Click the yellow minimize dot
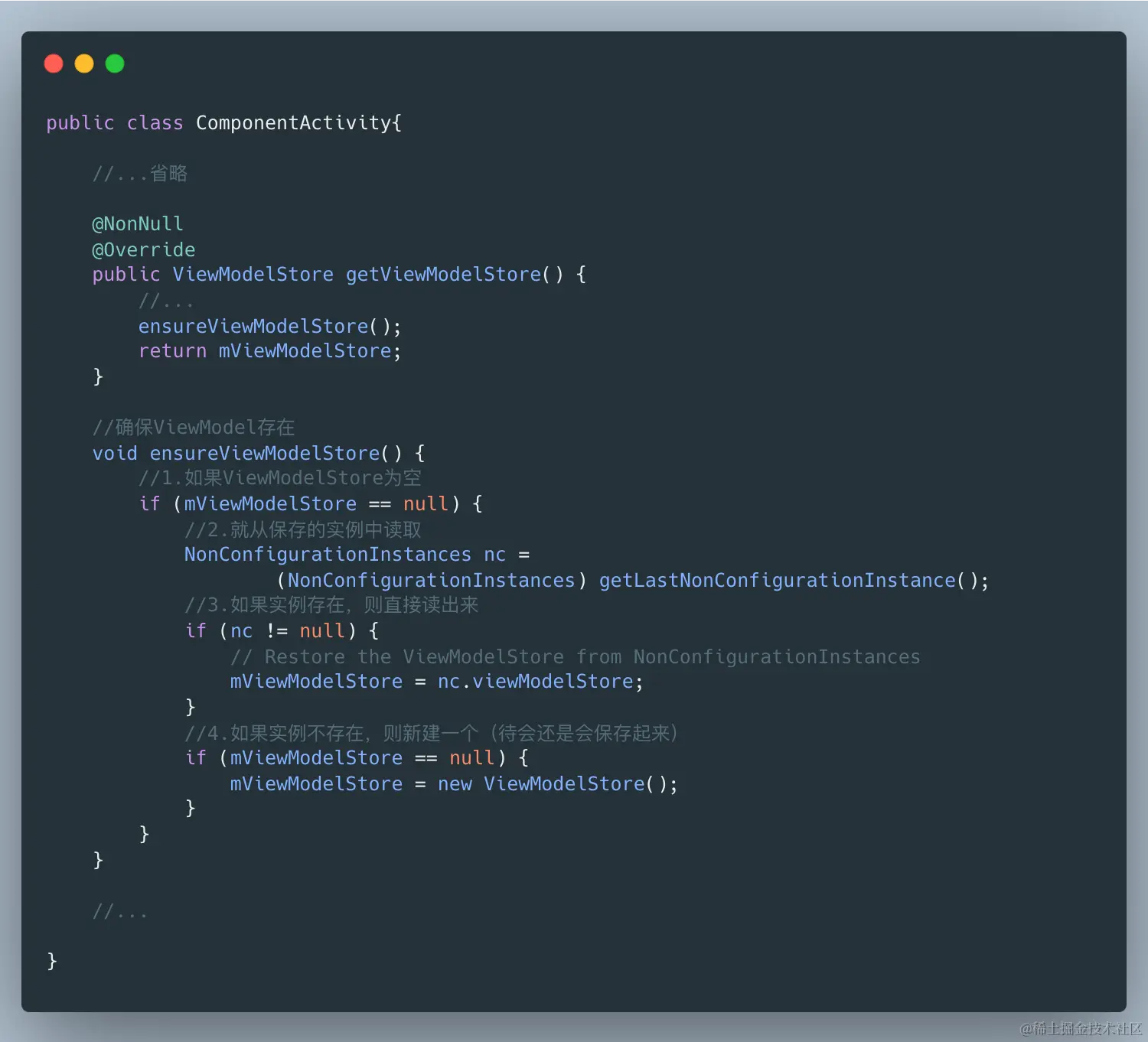Screen dimensions: 1148x1042 pyautogui.click(x=84, y=63)
